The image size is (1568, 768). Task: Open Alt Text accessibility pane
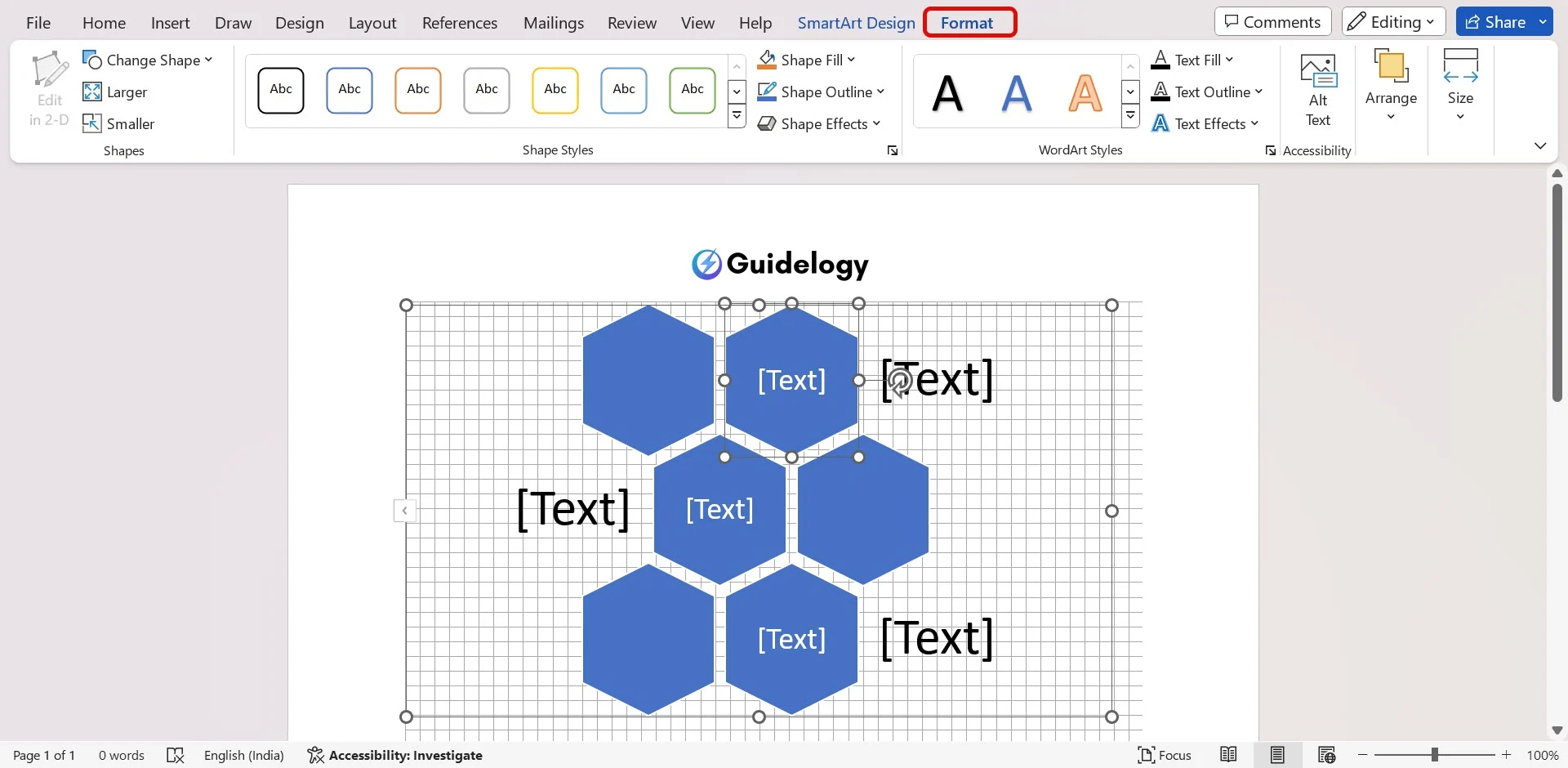(x=1318, y=90)
